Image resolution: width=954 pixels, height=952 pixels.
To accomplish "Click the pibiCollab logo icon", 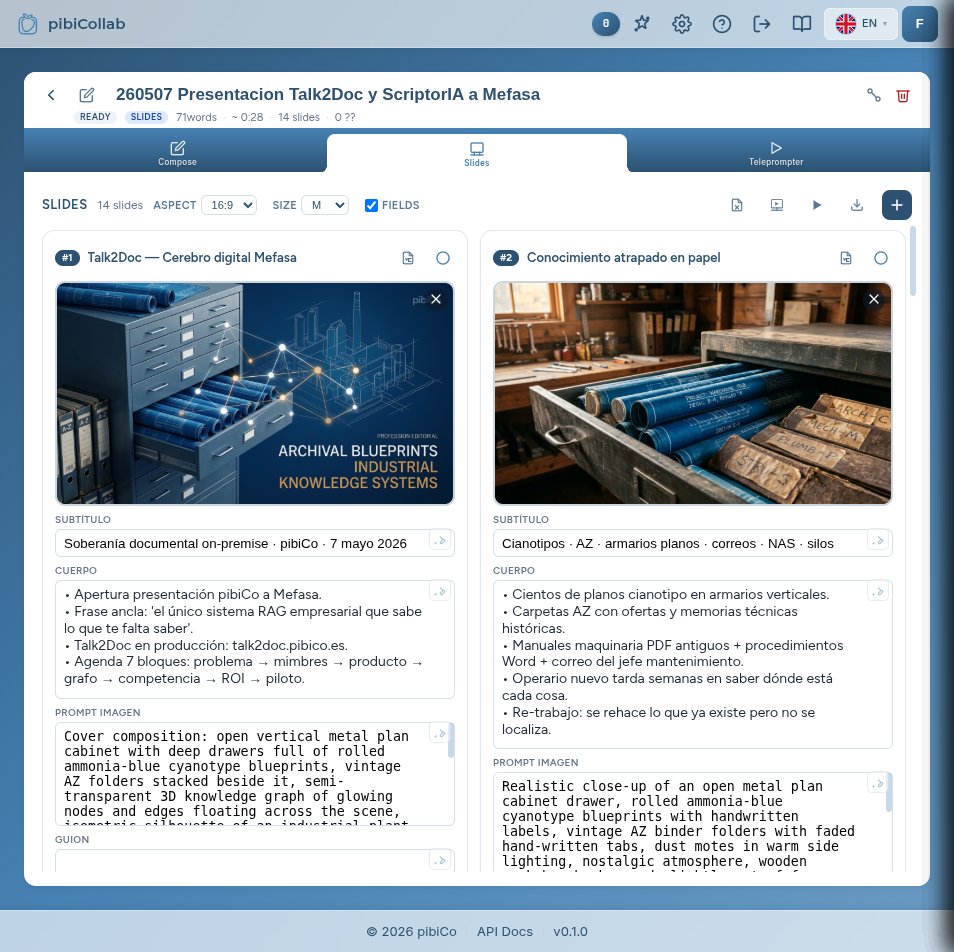I will (x=27, y=24).
